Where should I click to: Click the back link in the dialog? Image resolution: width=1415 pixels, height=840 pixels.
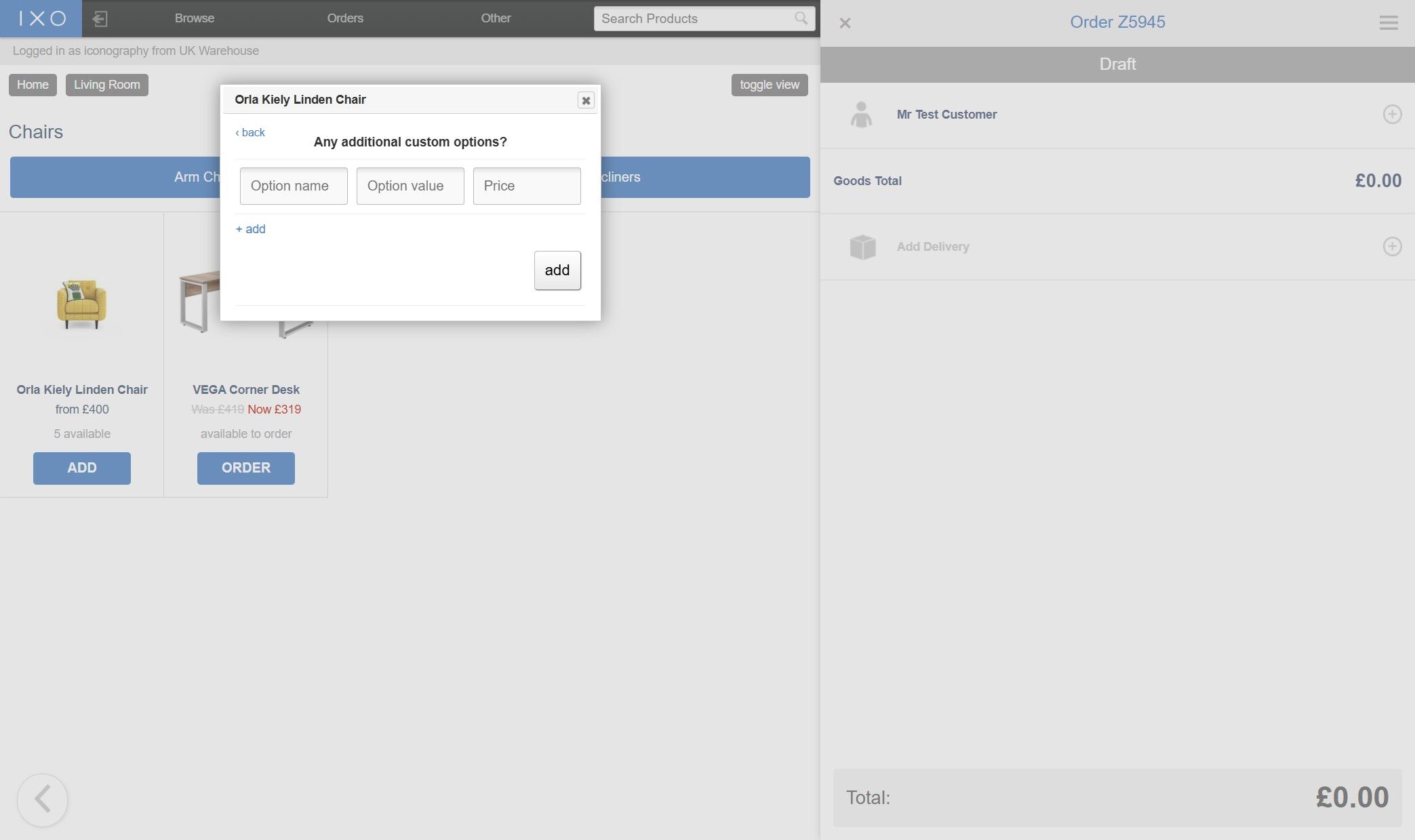250,132
